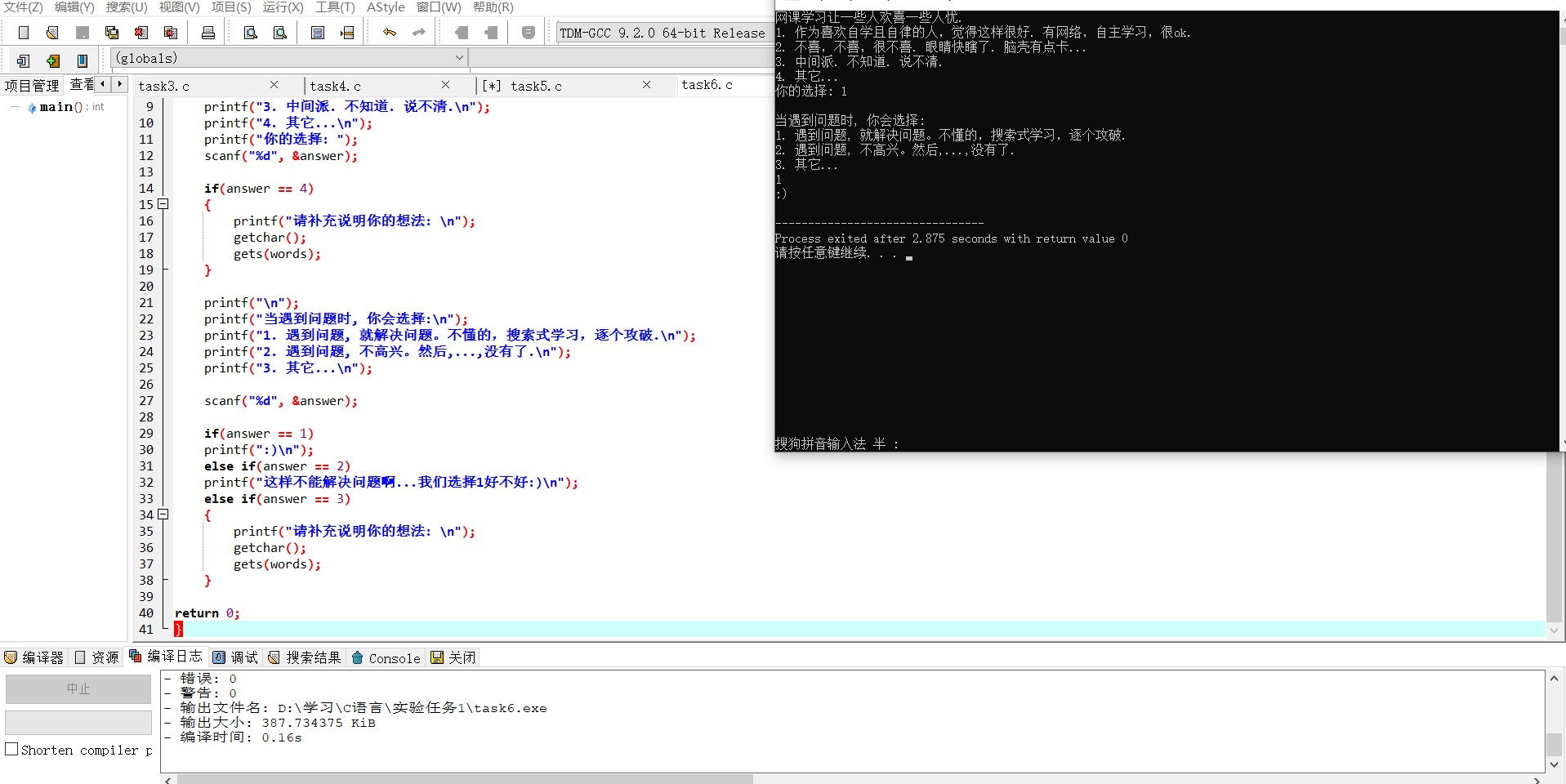Click the Toggle Bookmark icon
The width and height of the screenshot is (1566, 784).
[83, 60]
